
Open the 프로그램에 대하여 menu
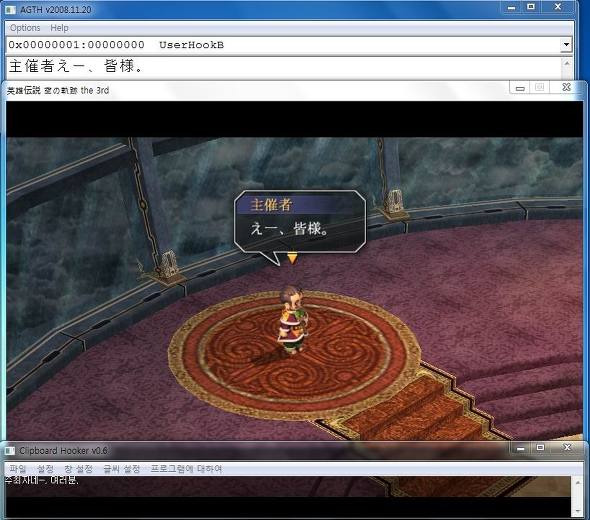click(186, 469)
